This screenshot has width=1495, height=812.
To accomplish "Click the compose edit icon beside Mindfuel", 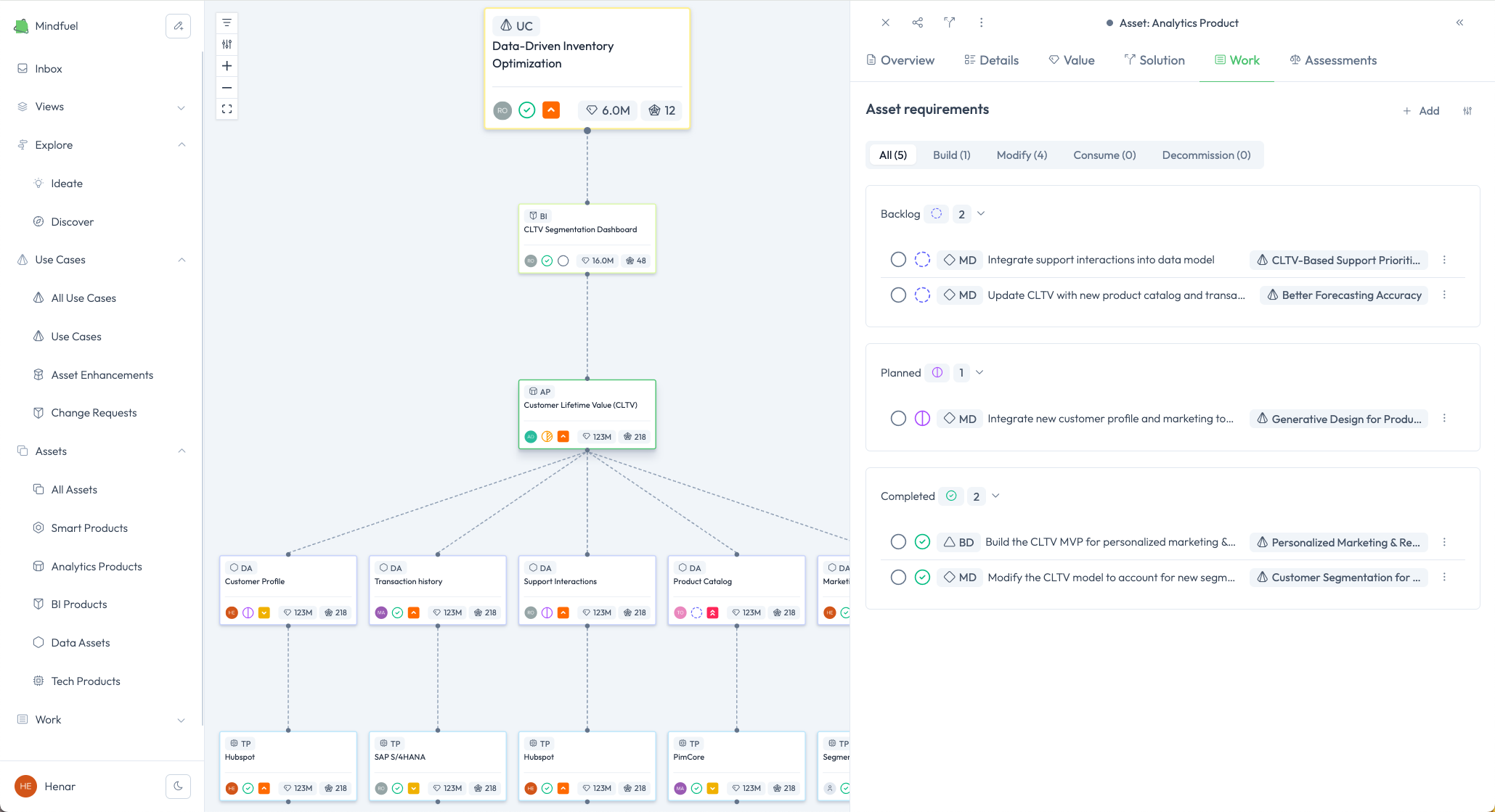I will [178, 26].
